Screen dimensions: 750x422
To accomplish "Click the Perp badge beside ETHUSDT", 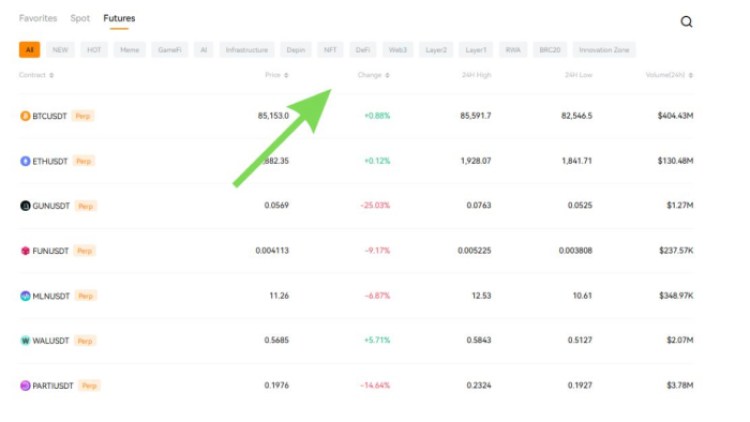I will [84, 161].
